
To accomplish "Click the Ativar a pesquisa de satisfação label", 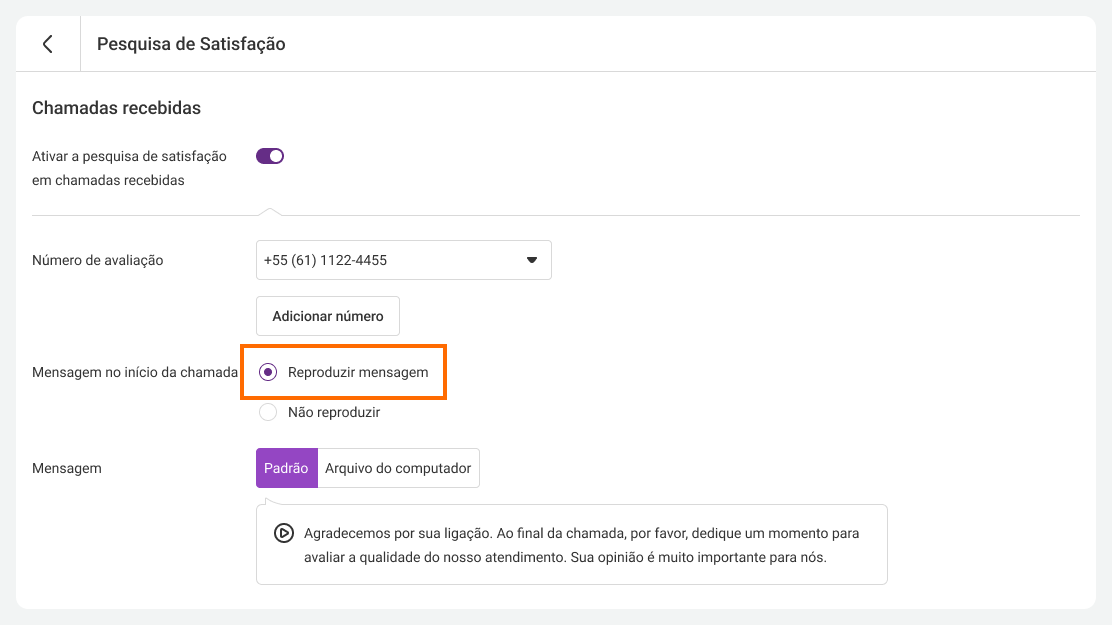I will [x=129, y=168].
